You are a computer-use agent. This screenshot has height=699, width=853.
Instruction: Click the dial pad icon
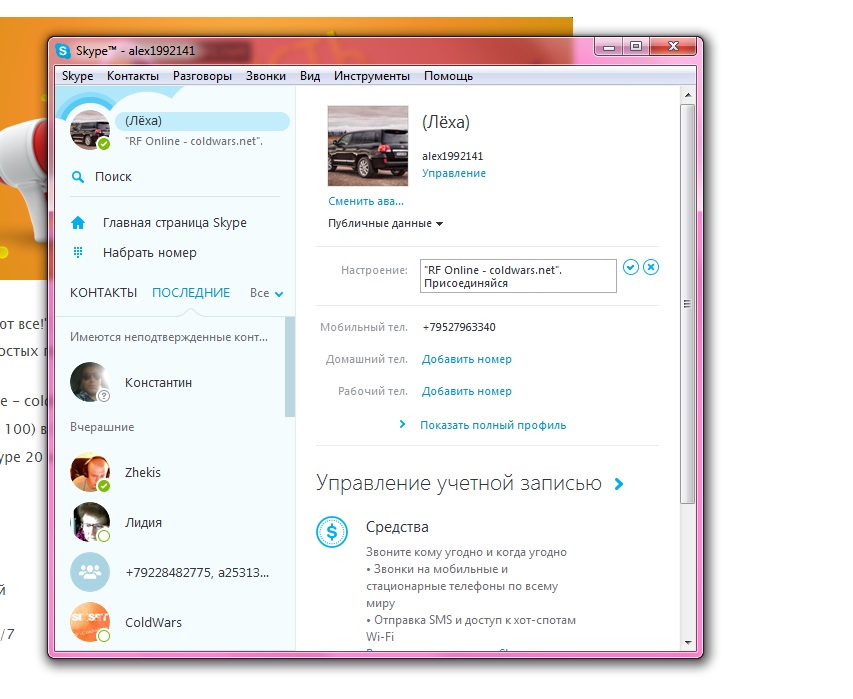tap(78, 252)
